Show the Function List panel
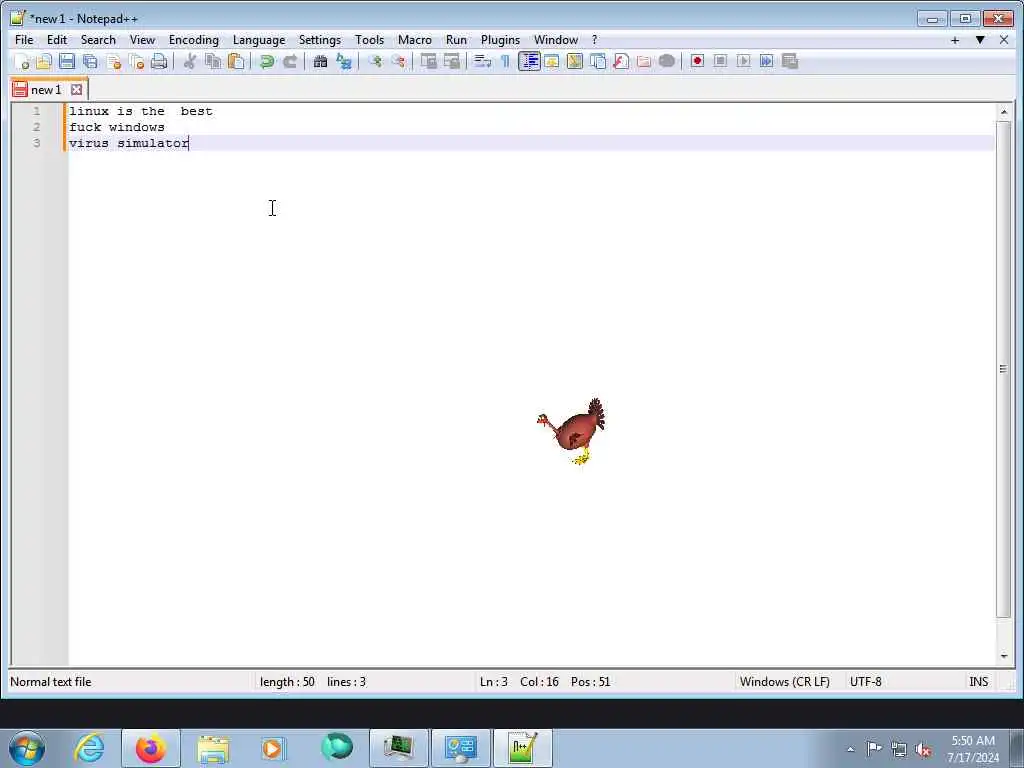This screenshot has width=1024, height=768. coord(621,61)
